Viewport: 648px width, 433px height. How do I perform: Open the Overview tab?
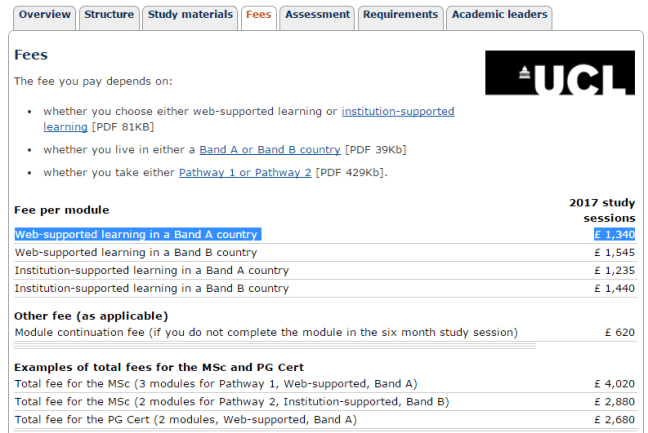click(x=45, y=15)
